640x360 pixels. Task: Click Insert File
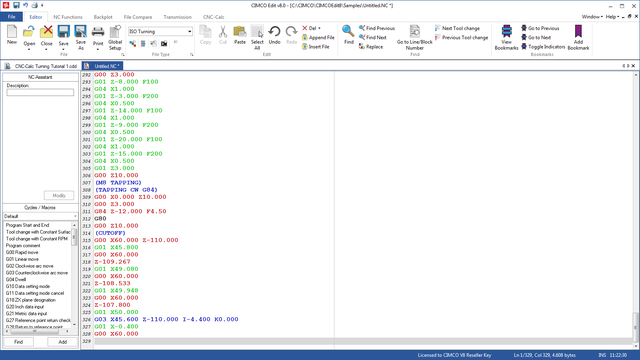point(316,47)
